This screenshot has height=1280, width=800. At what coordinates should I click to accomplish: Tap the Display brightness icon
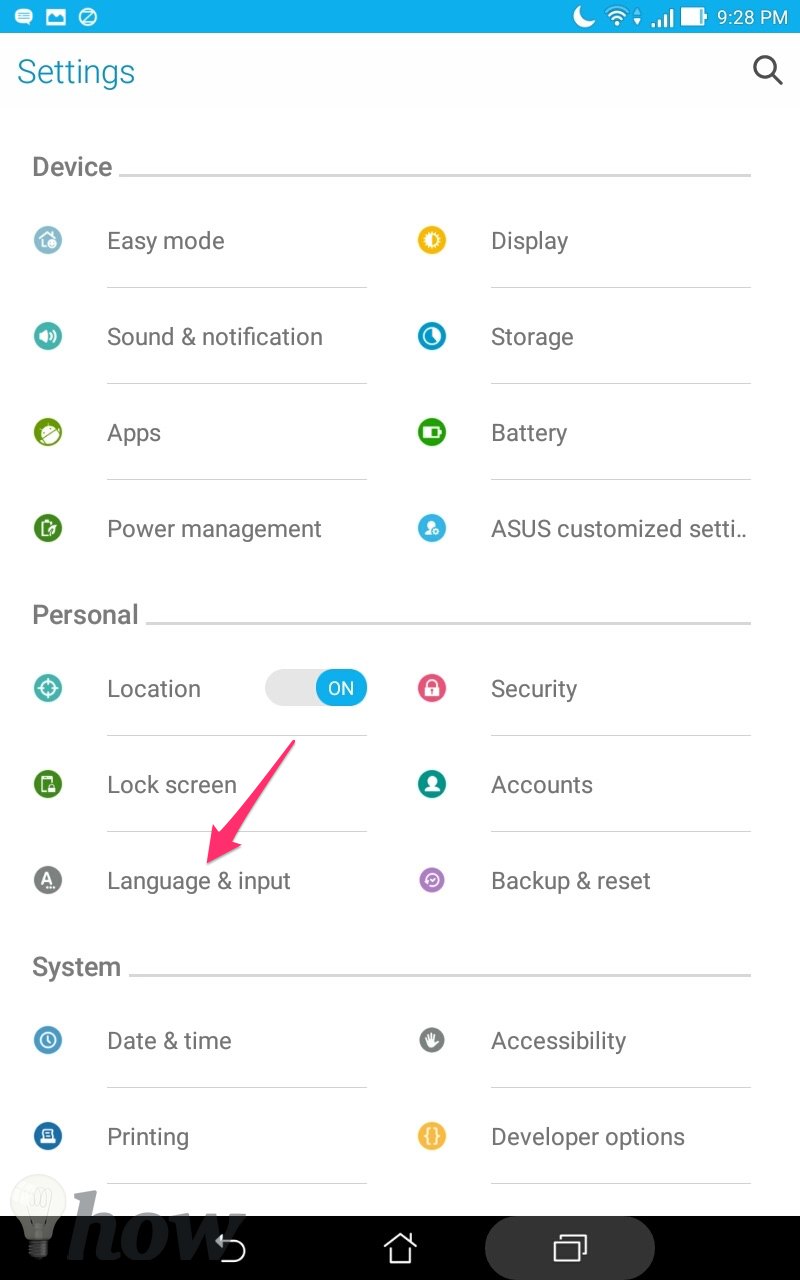[x=432, y=240]
